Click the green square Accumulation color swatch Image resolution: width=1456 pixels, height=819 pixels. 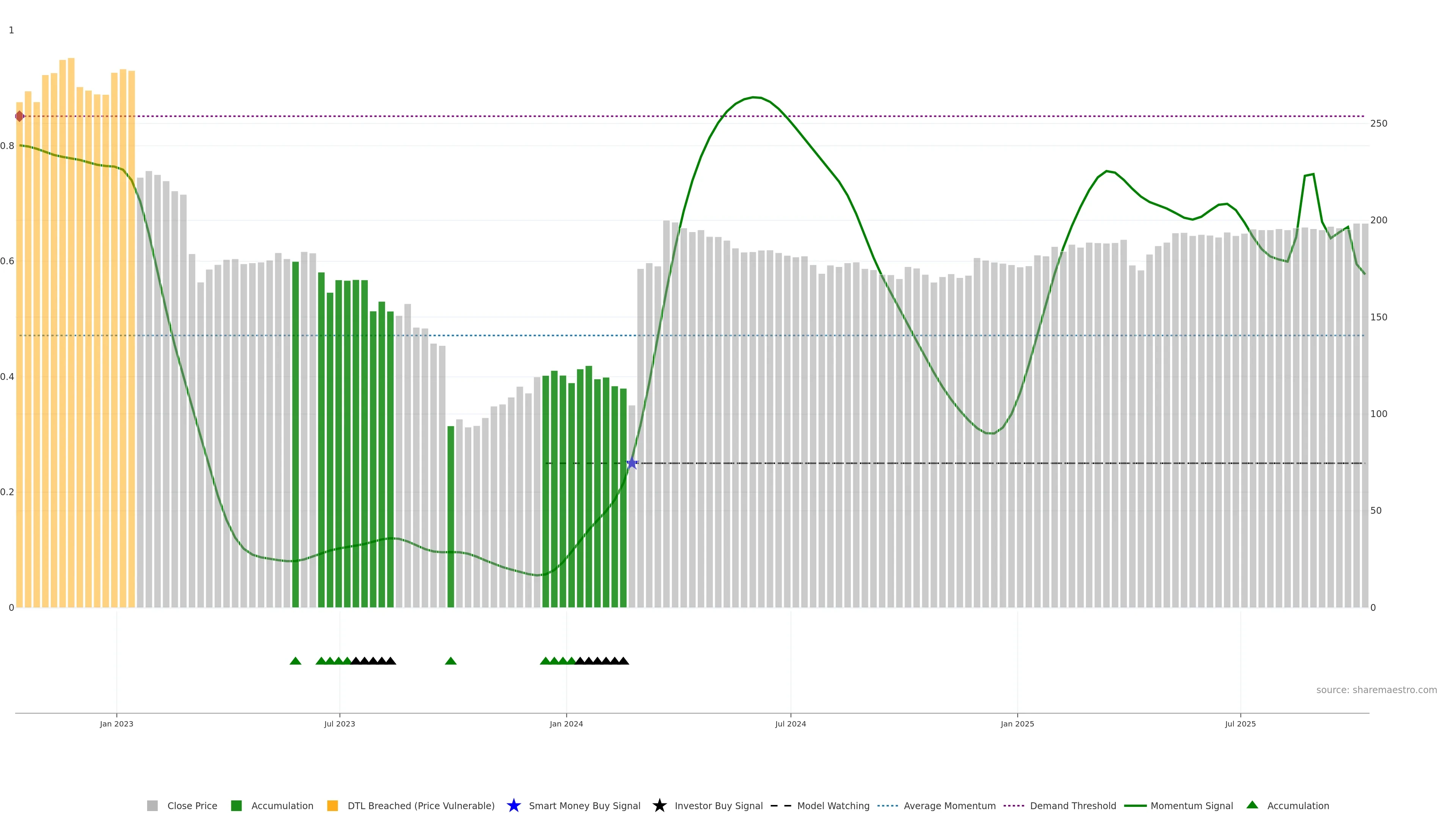tap(236, 805)
